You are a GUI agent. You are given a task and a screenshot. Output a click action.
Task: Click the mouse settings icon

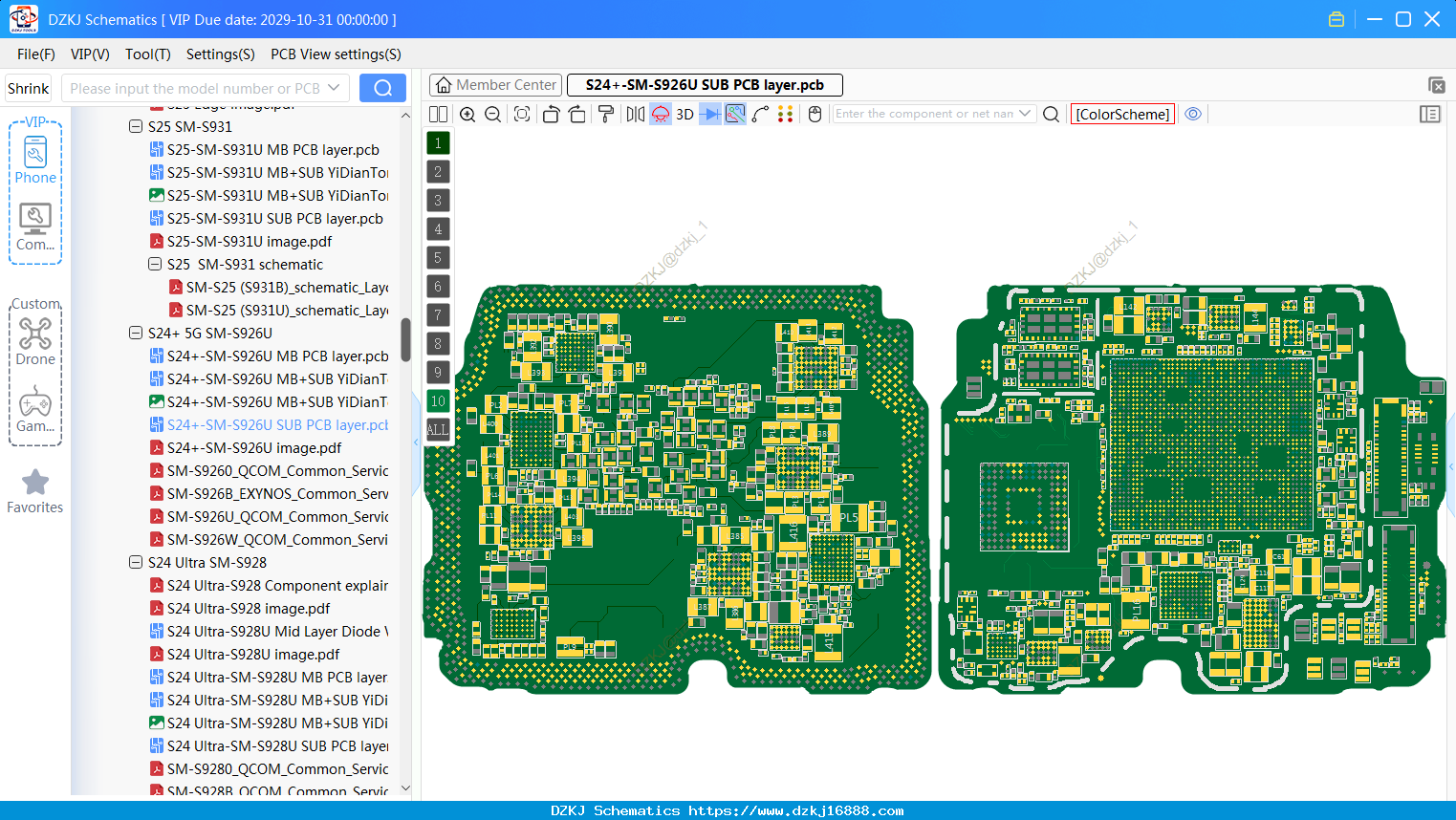(815, 114)
